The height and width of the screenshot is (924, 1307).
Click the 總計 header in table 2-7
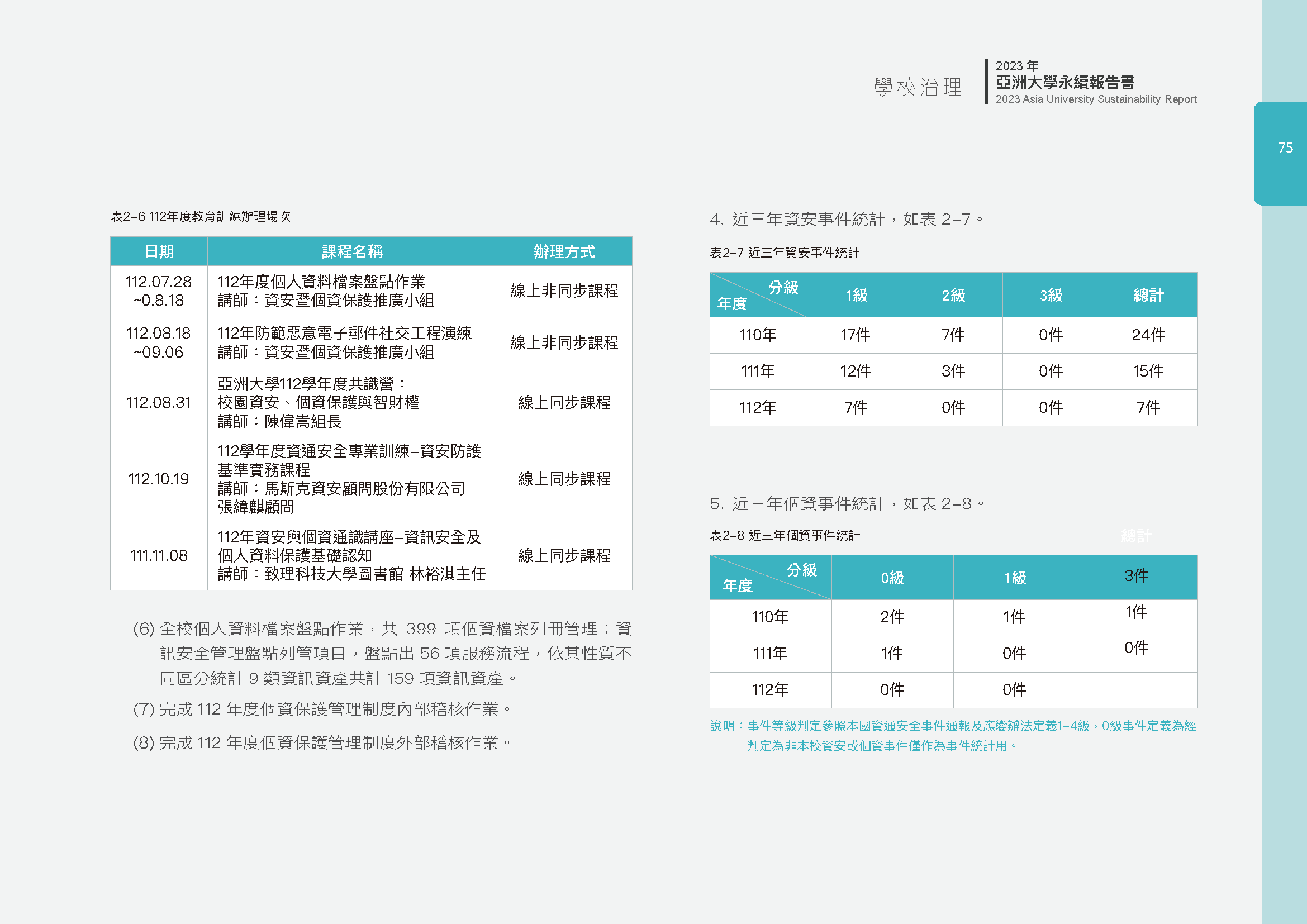pyautogui.click(x=1148, y=296)
